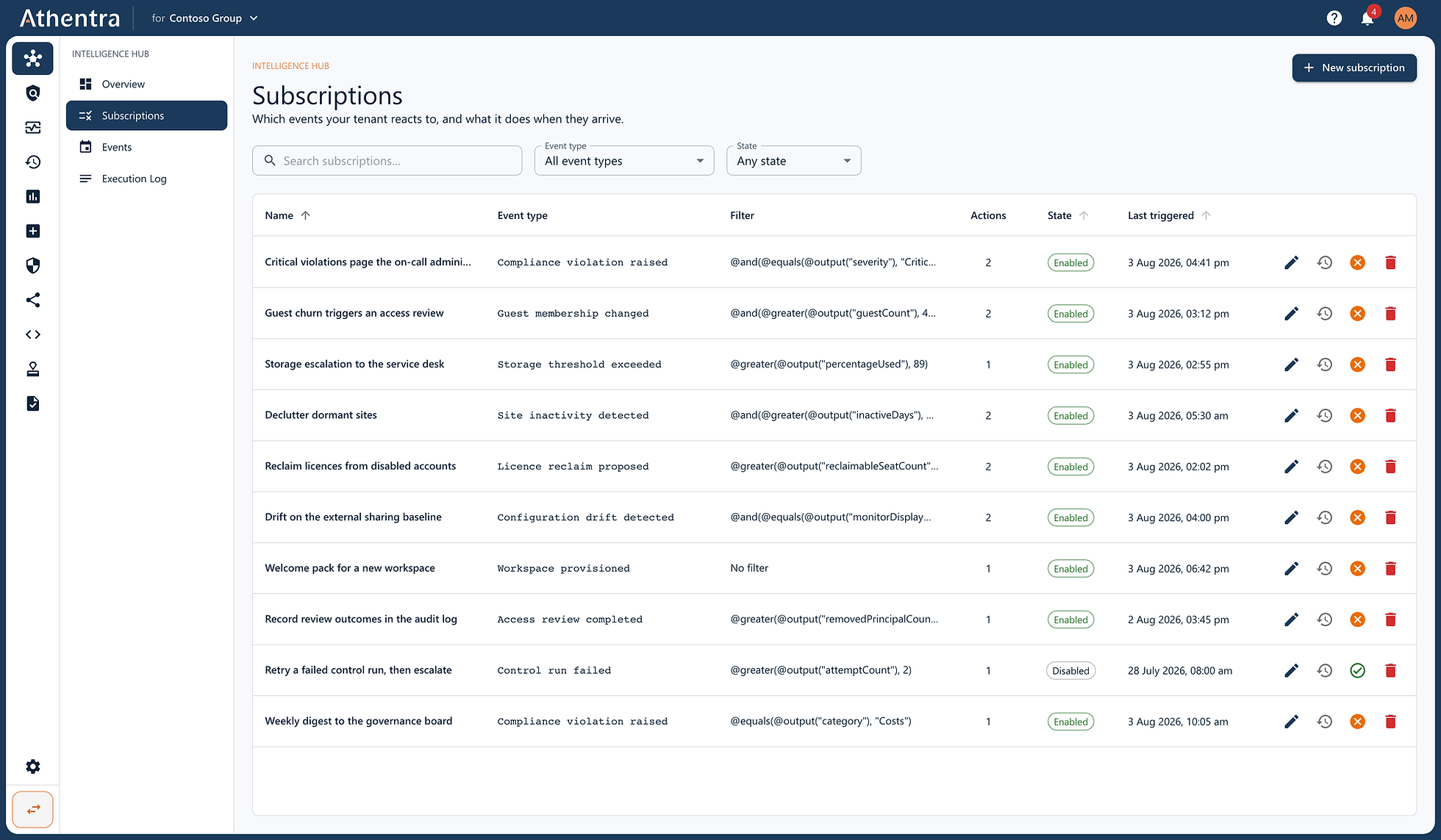The width and height of the screenshot is (1441, 840).
Task: Open the half shield security rail icon
Action: pyautogui.click(x=32, y=265)
